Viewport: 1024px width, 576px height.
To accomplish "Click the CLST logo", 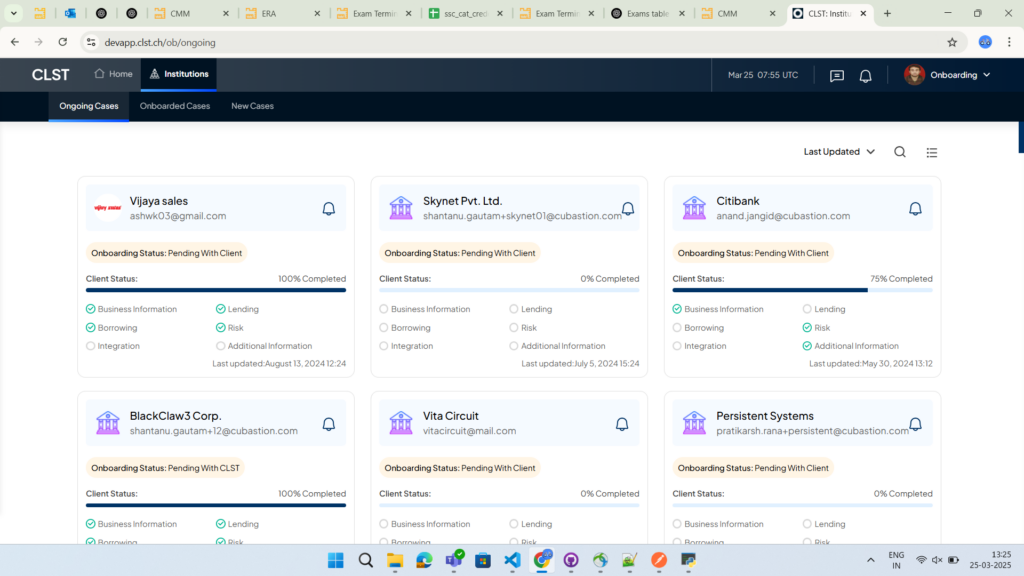I will (50, 74).
